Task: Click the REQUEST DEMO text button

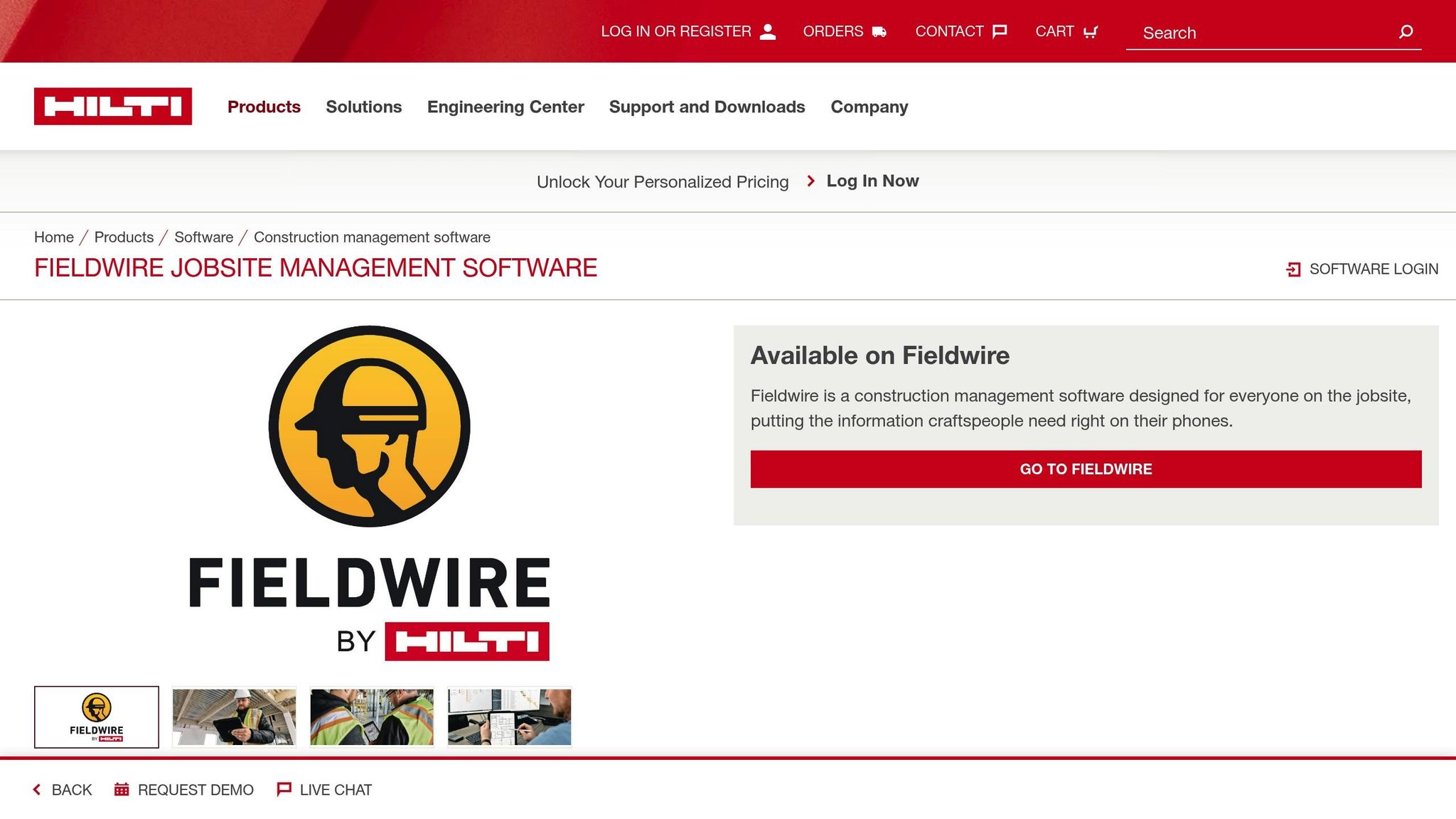Action: point(196,790)
